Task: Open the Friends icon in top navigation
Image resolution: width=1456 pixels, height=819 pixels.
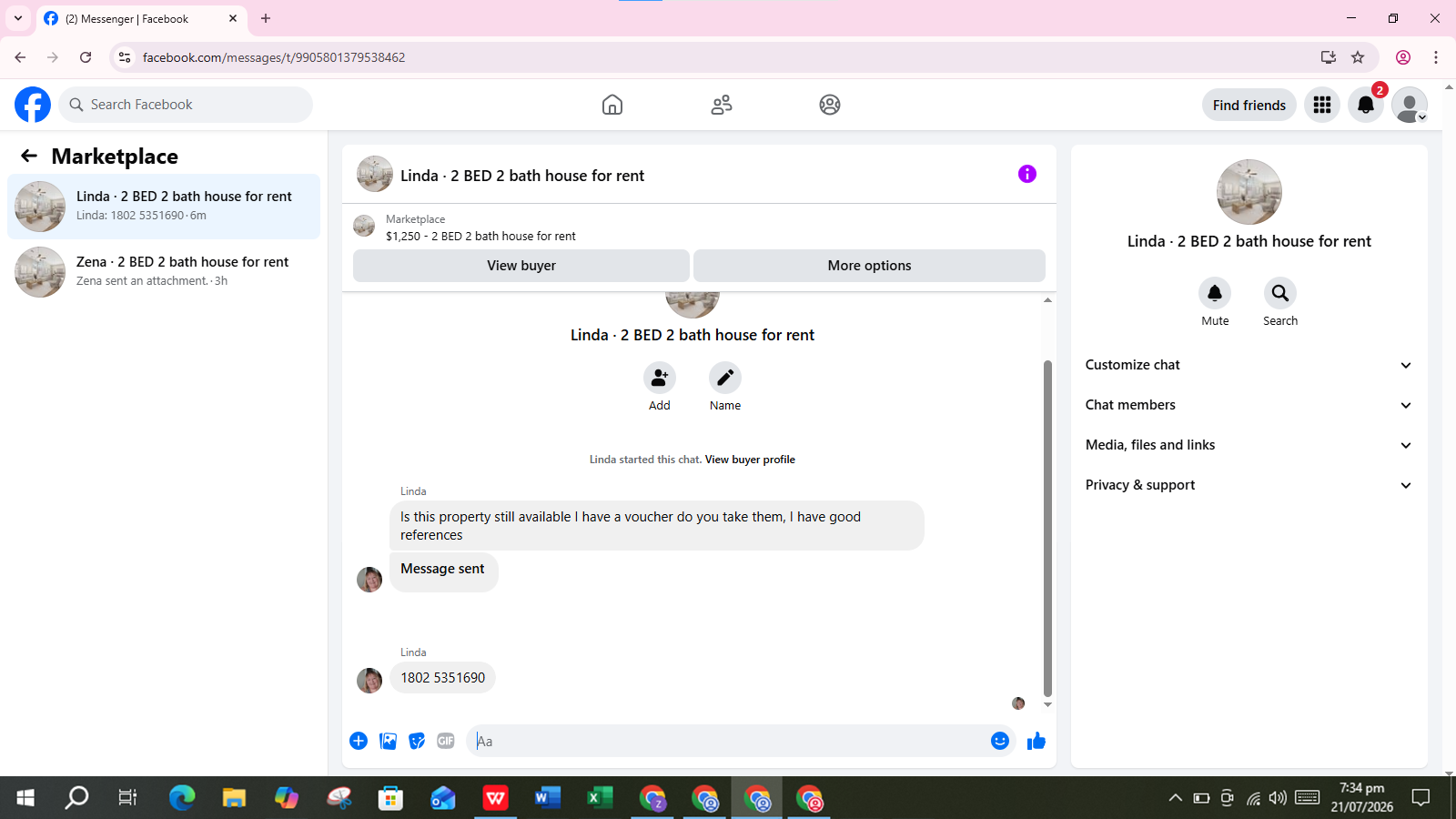Action: (722, 105)
